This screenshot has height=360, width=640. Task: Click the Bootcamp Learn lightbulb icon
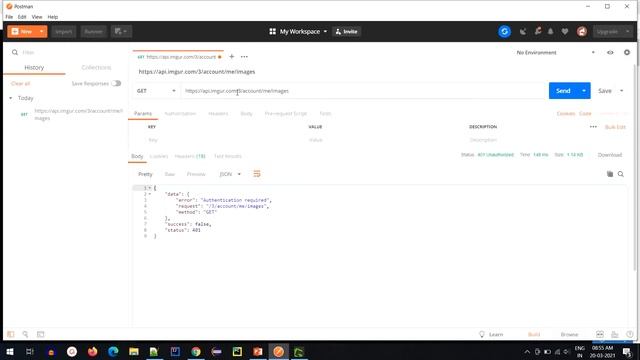482,334
